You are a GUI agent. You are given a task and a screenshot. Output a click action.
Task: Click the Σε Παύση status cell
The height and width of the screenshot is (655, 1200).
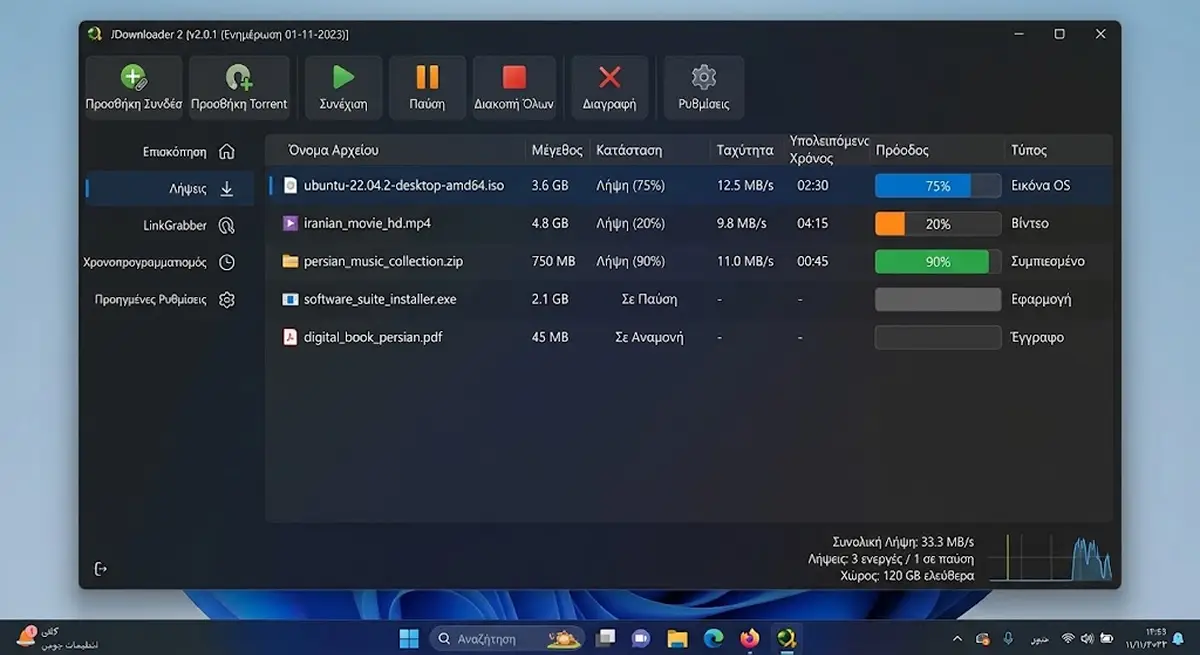(649, 299)
